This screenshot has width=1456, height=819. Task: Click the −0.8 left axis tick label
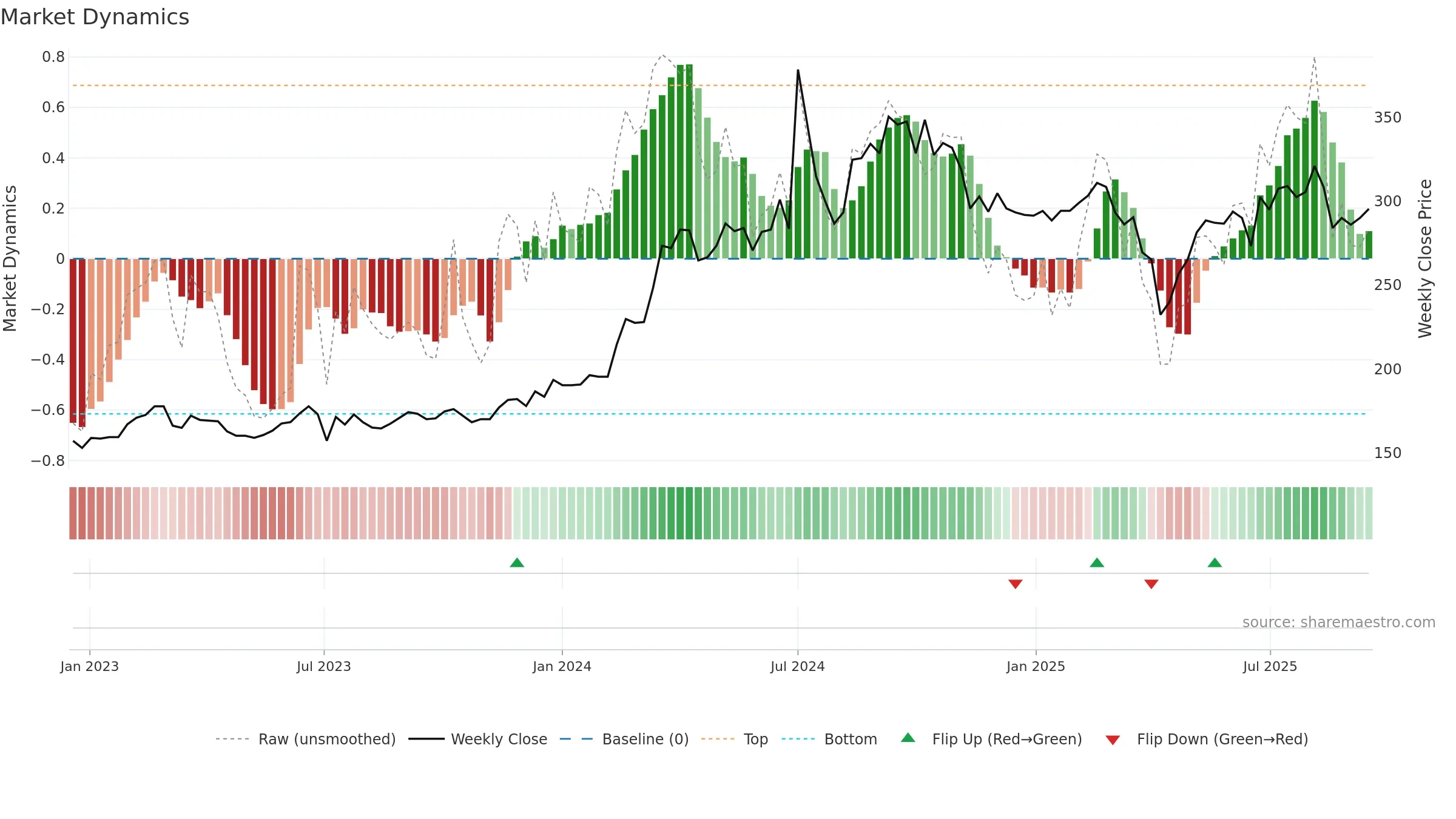coord(48,461)
